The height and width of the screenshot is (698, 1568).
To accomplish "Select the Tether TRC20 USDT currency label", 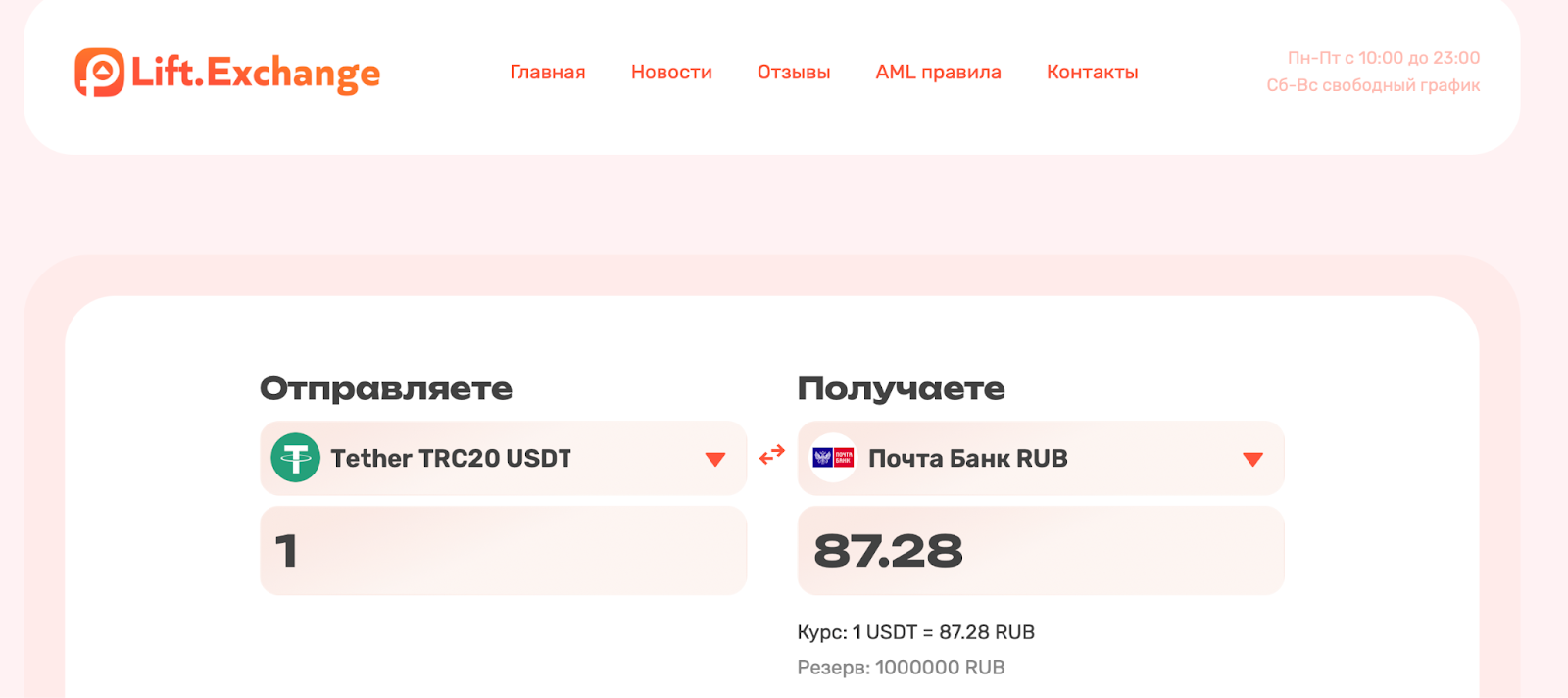I will click(451, 458).
